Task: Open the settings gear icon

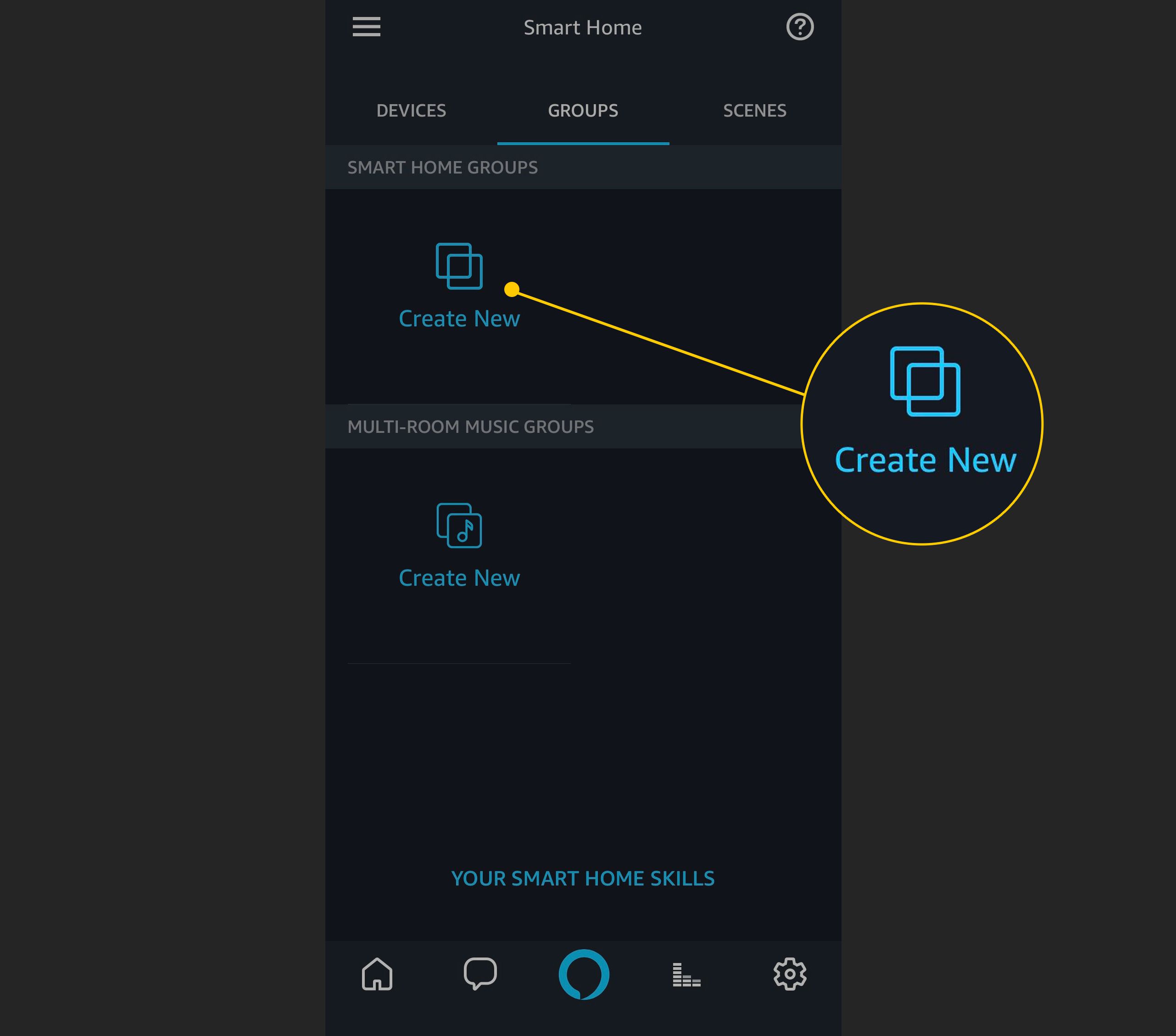Action: coord(790,973)
